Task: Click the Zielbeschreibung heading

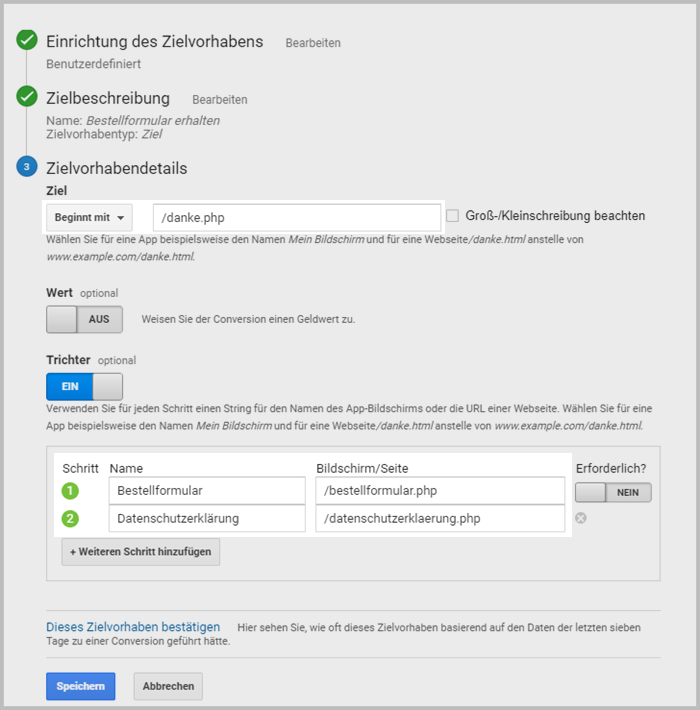Action: pos(108,98)
